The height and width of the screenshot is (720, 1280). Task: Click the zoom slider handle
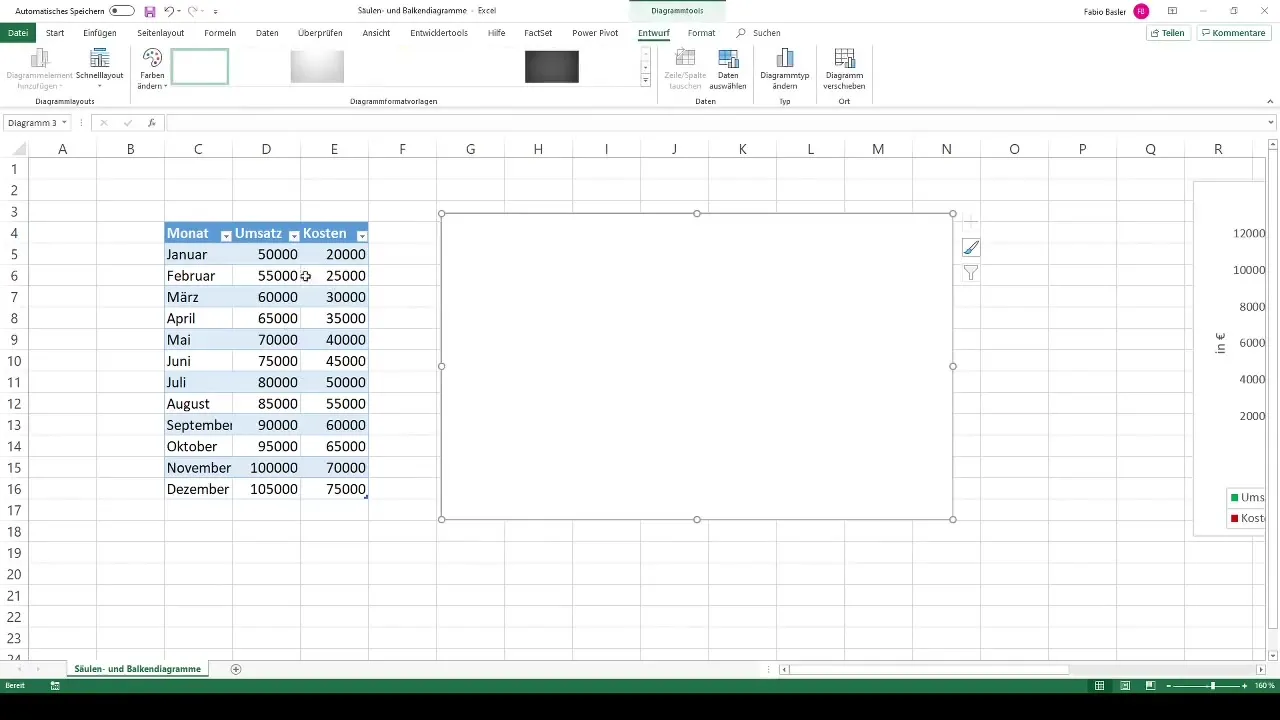pyautogui.click(x=1213, y=686)
